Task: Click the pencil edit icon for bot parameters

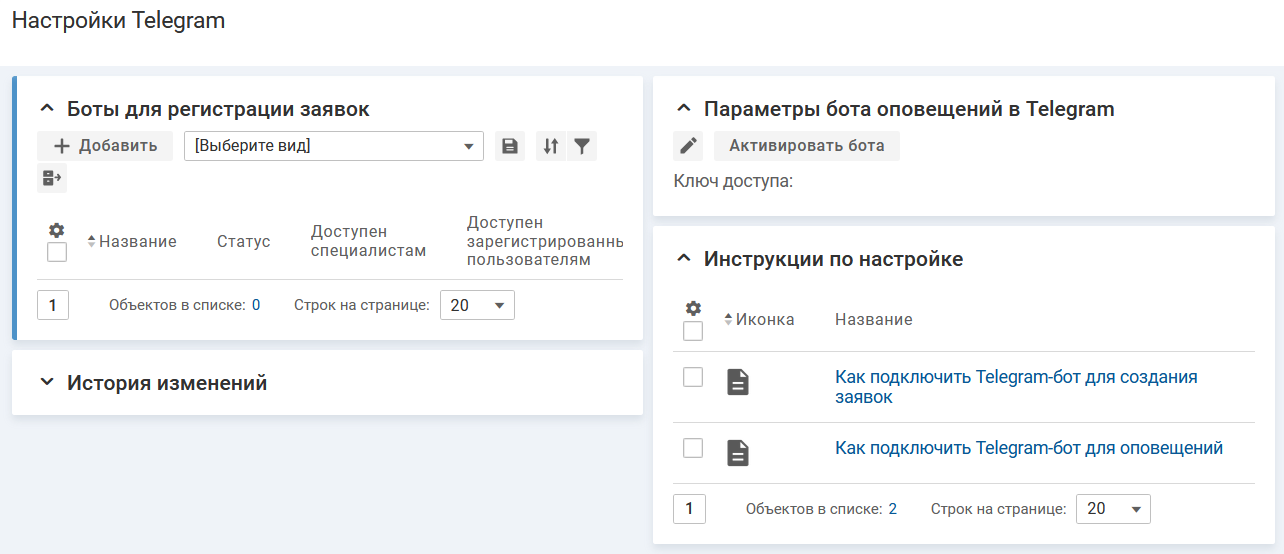Action: point(688,146)
